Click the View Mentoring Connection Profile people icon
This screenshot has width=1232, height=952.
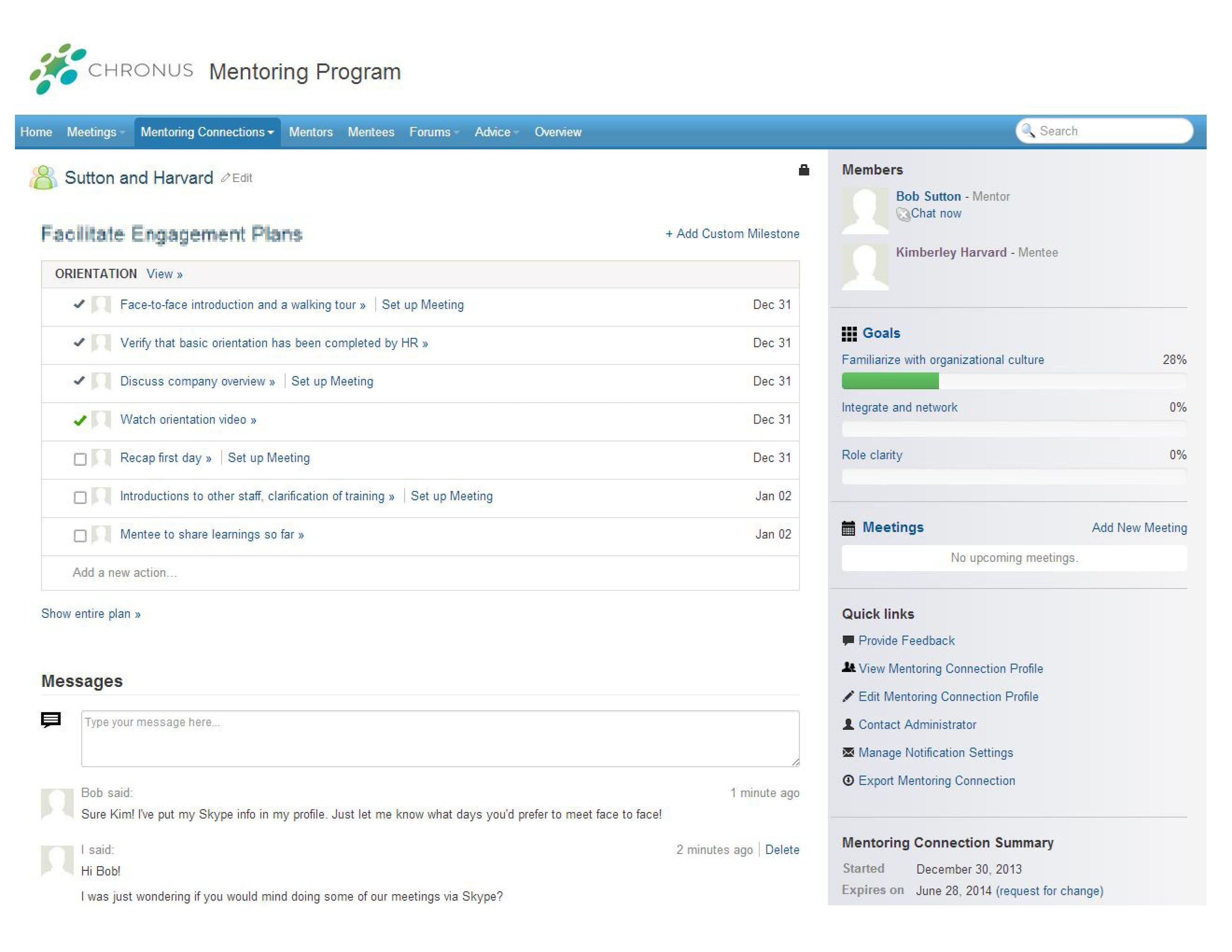849,668
